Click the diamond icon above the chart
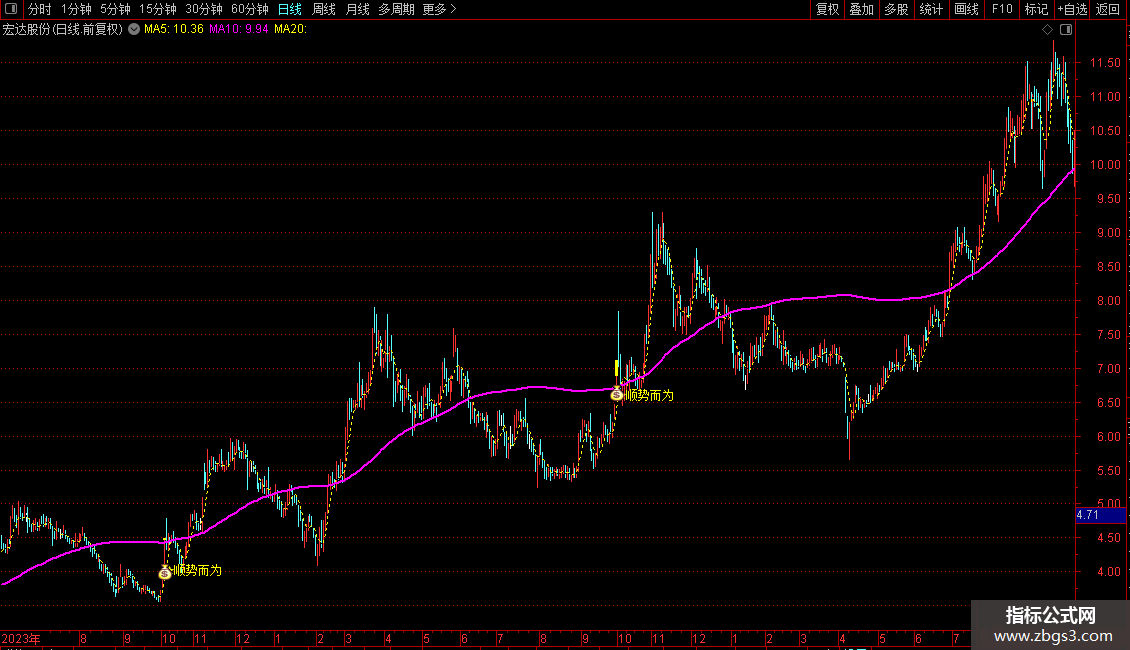The width and height of the screenshot is (1130, 650). (1047, 30)
